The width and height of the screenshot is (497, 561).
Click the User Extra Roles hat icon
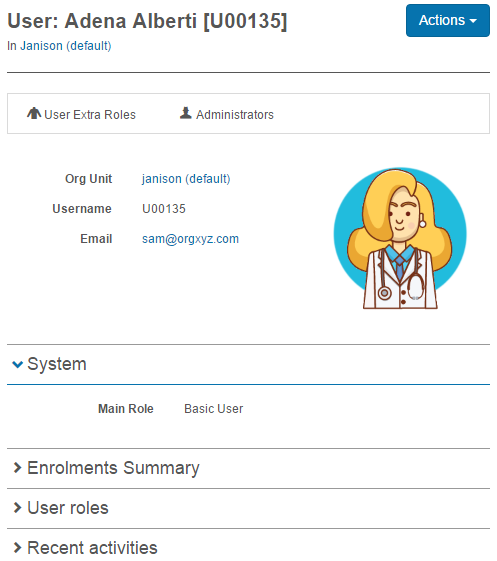34,113
